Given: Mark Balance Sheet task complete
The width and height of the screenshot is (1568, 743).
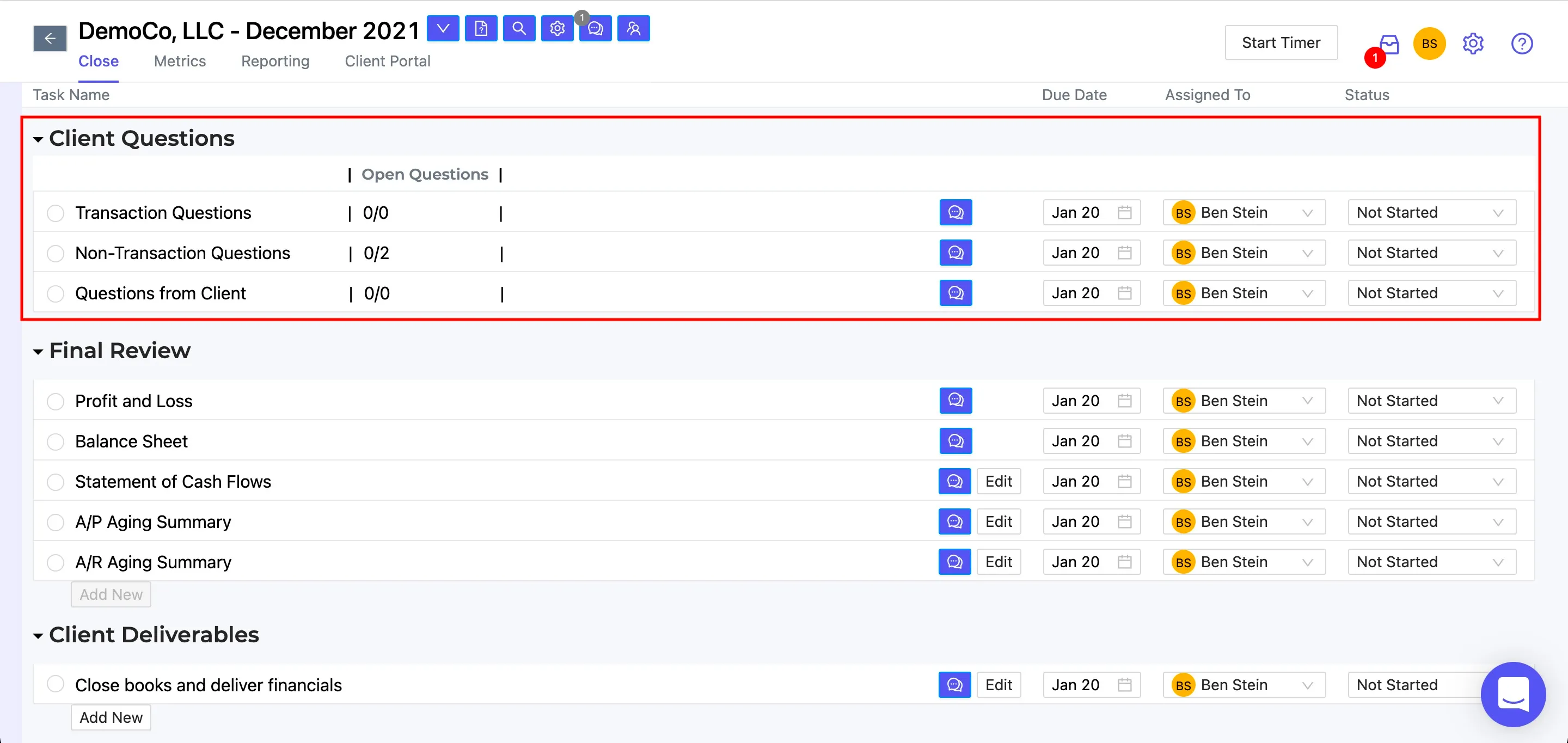Looking at the screenshot, I should pos(56,441).
